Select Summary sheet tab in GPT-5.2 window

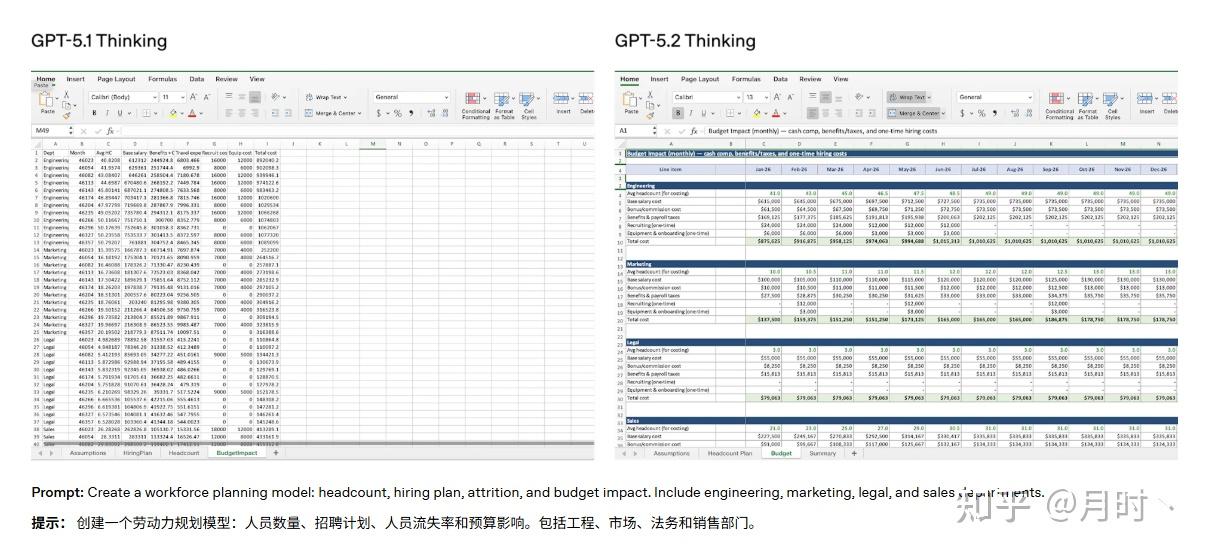point(823,453)
